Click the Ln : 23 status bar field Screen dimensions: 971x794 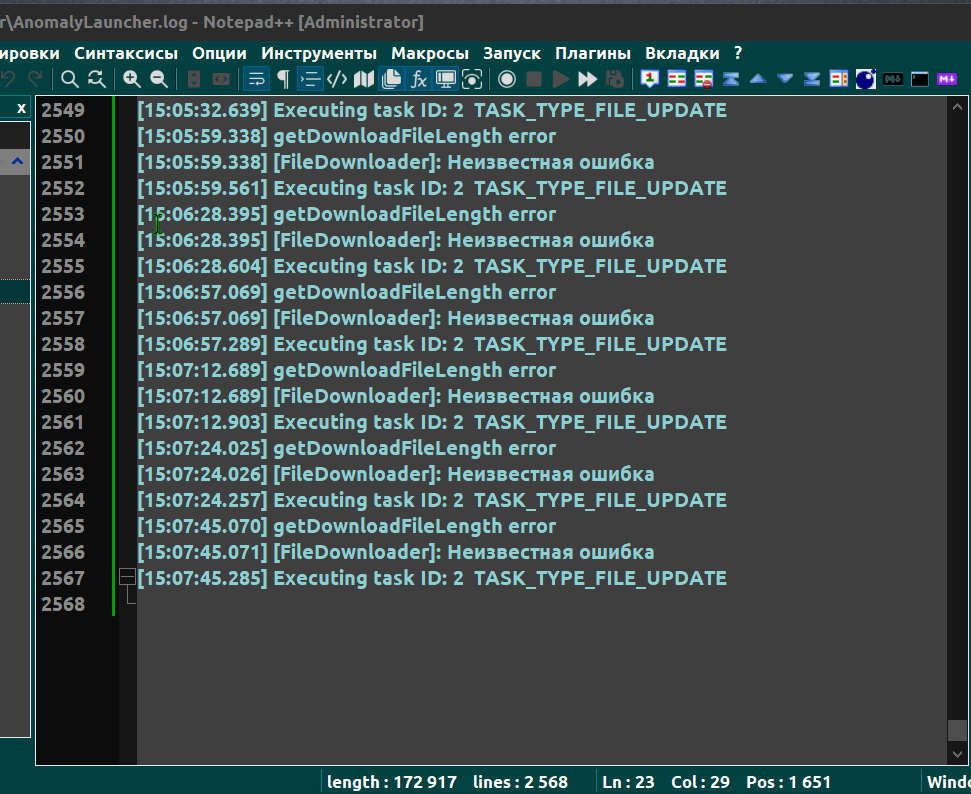(628, 782)
